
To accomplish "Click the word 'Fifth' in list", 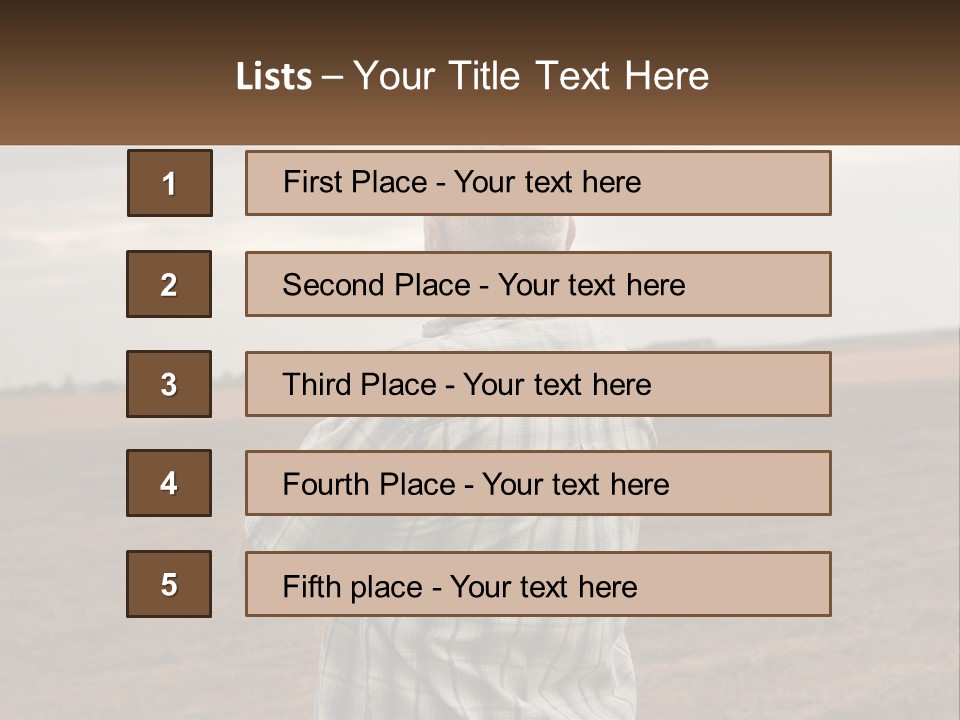I will [303, 587].
